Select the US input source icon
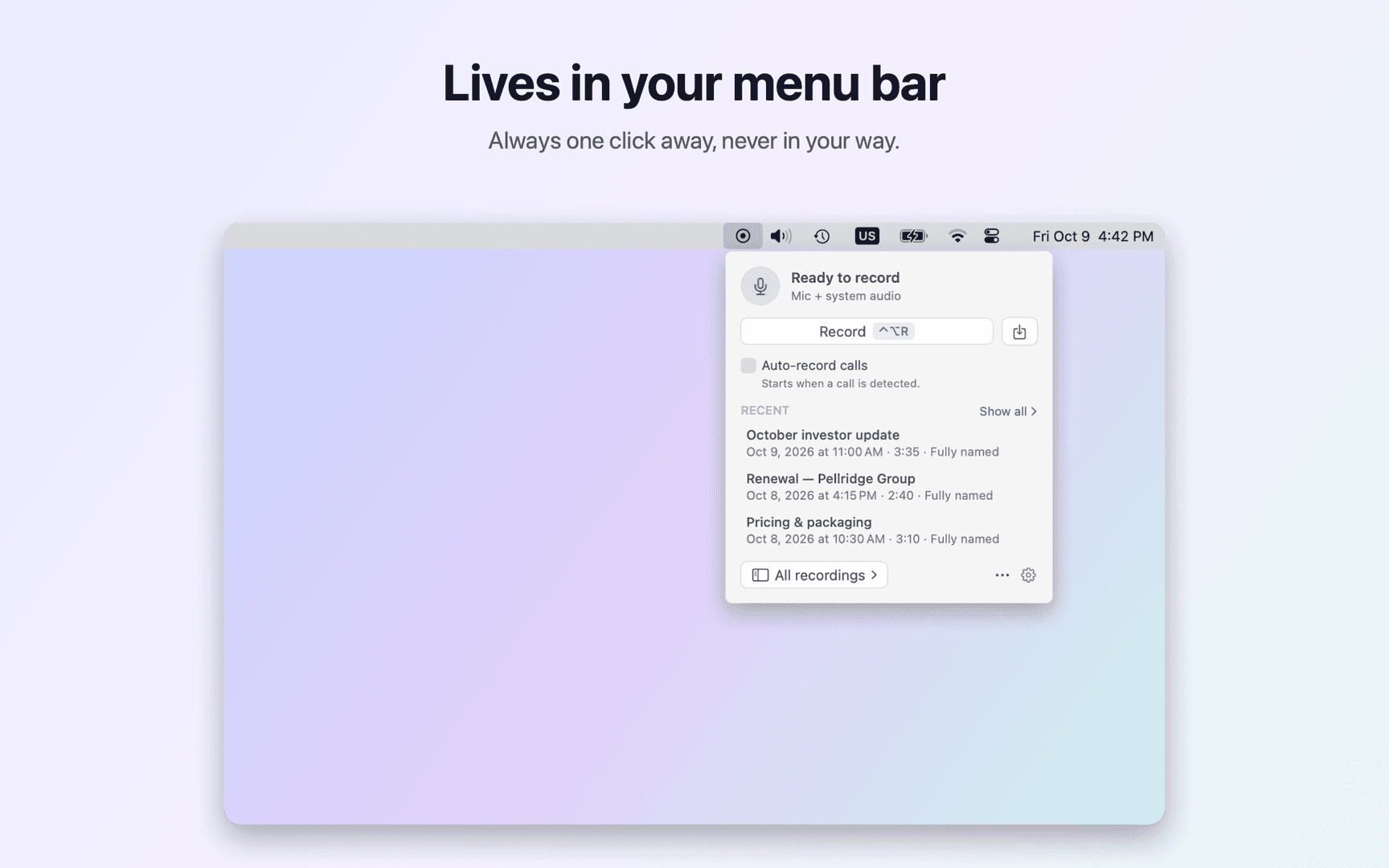Image resolution: width=1389 pixels, height=868 pixels. 867,236
